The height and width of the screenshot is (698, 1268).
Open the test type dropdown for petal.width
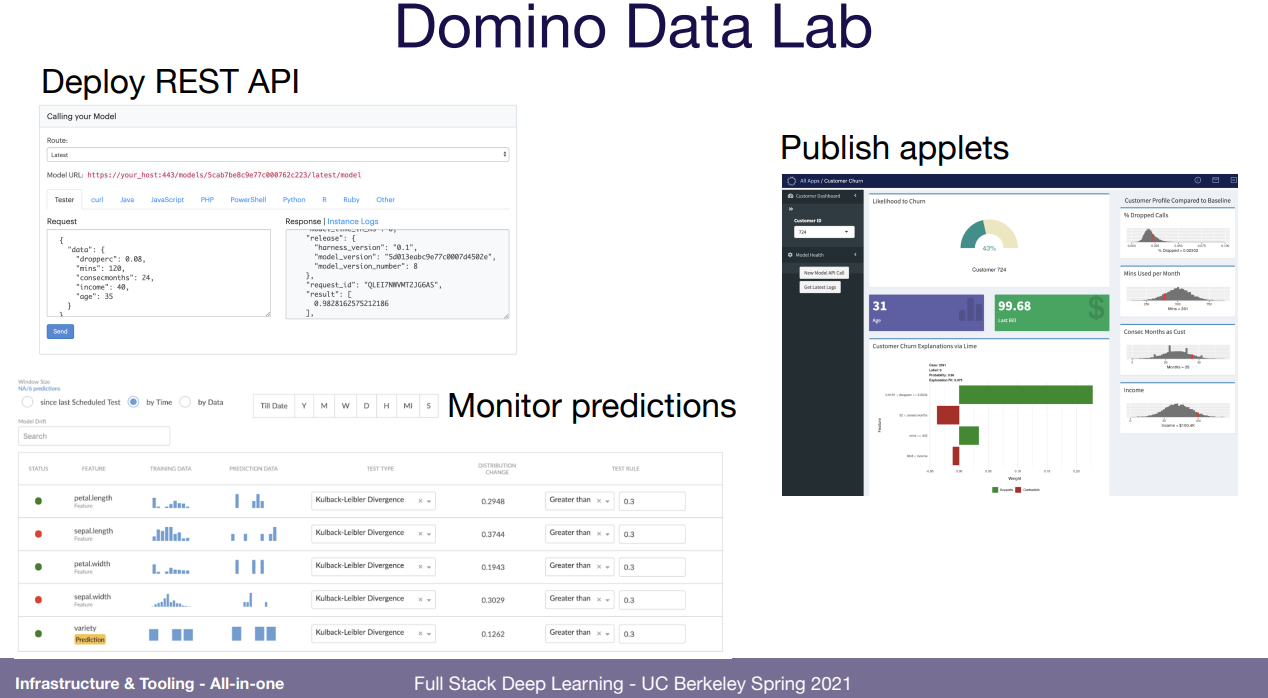click(x=373, y=566)
